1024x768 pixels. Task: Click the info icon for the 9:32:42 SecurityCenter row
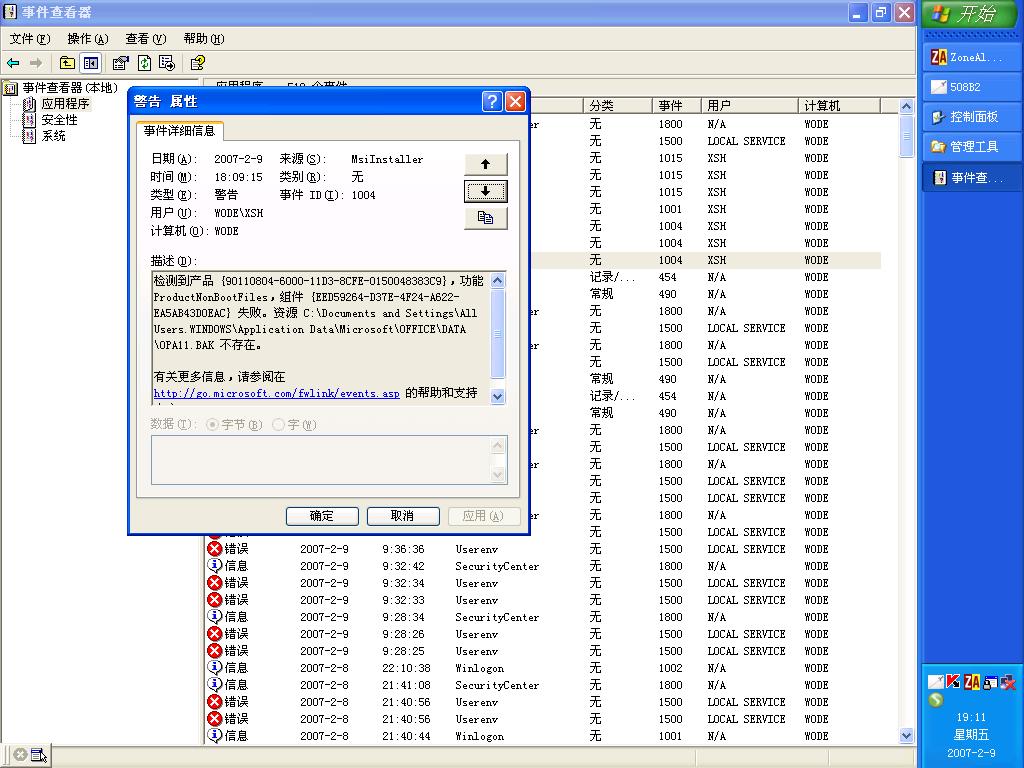[214, 566]
